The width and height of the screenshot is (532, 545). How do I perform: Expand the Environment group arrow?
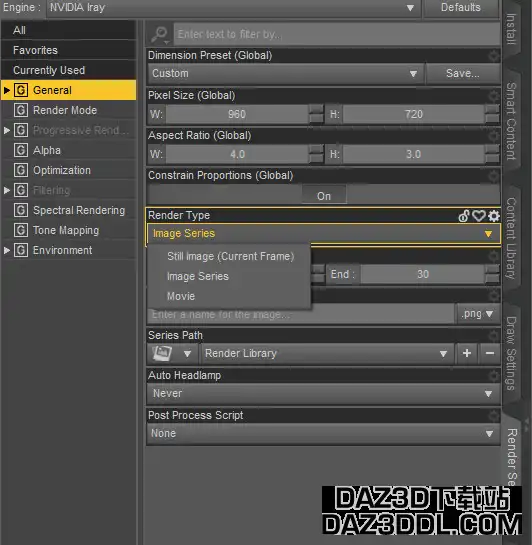[x=7, y=250]
